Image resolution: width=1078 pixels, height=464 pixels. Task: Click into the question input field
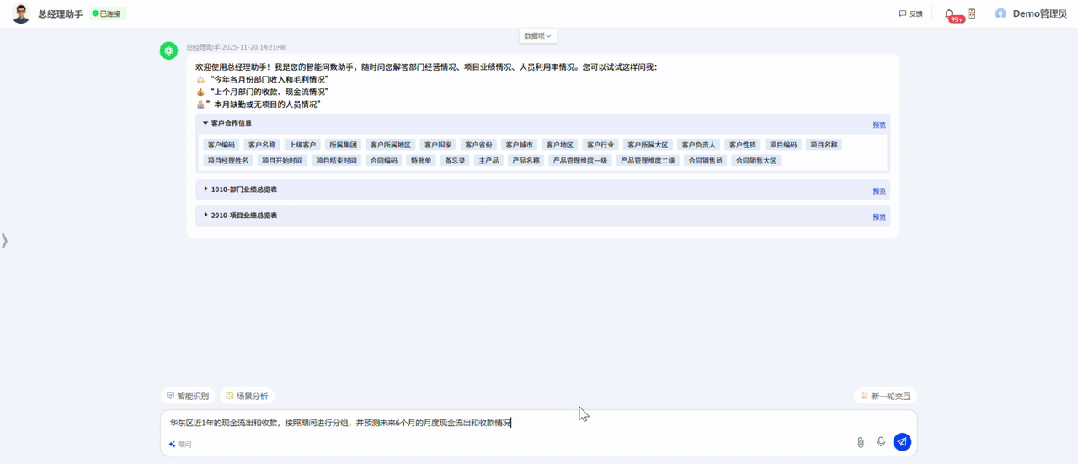[500, 423]
